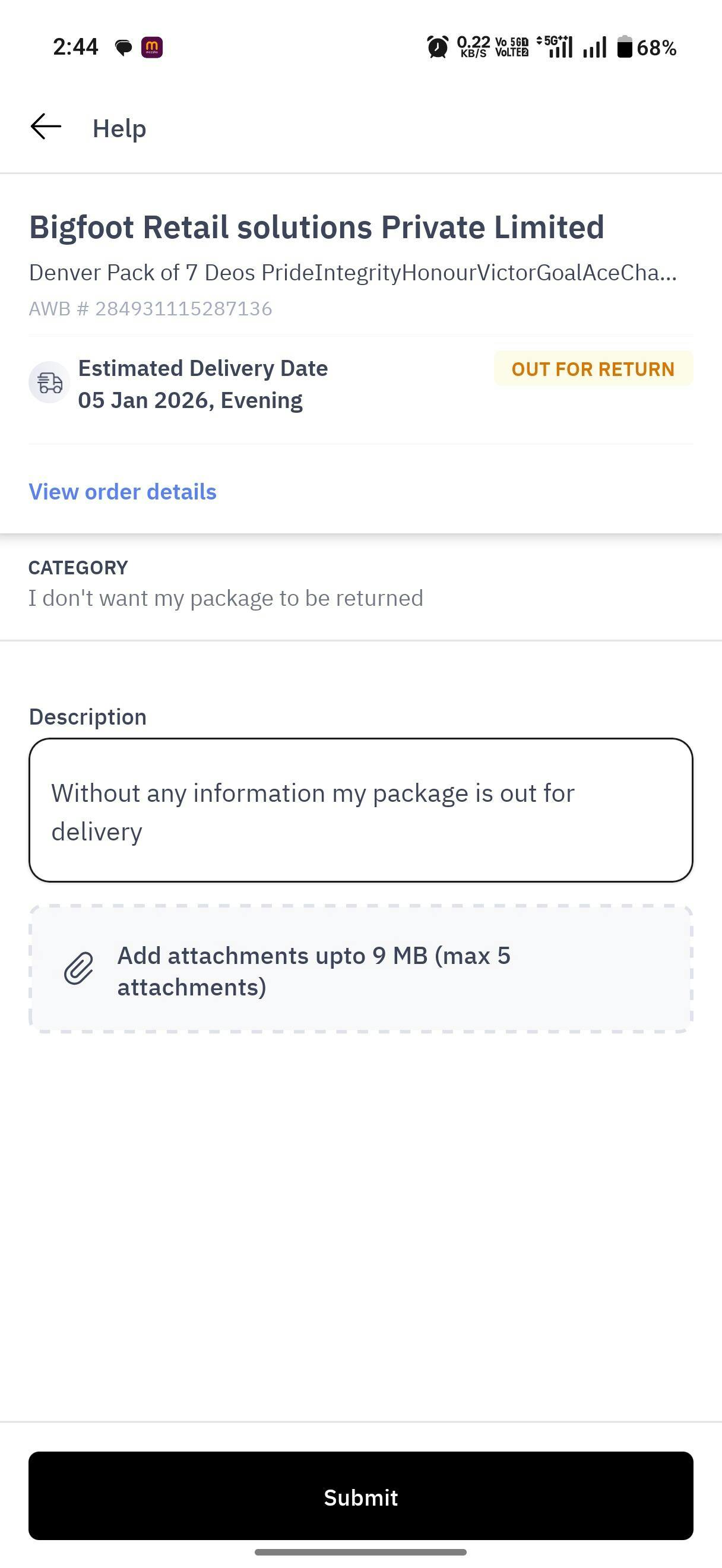Tap the chat bubble notification icon

[123, 48]
